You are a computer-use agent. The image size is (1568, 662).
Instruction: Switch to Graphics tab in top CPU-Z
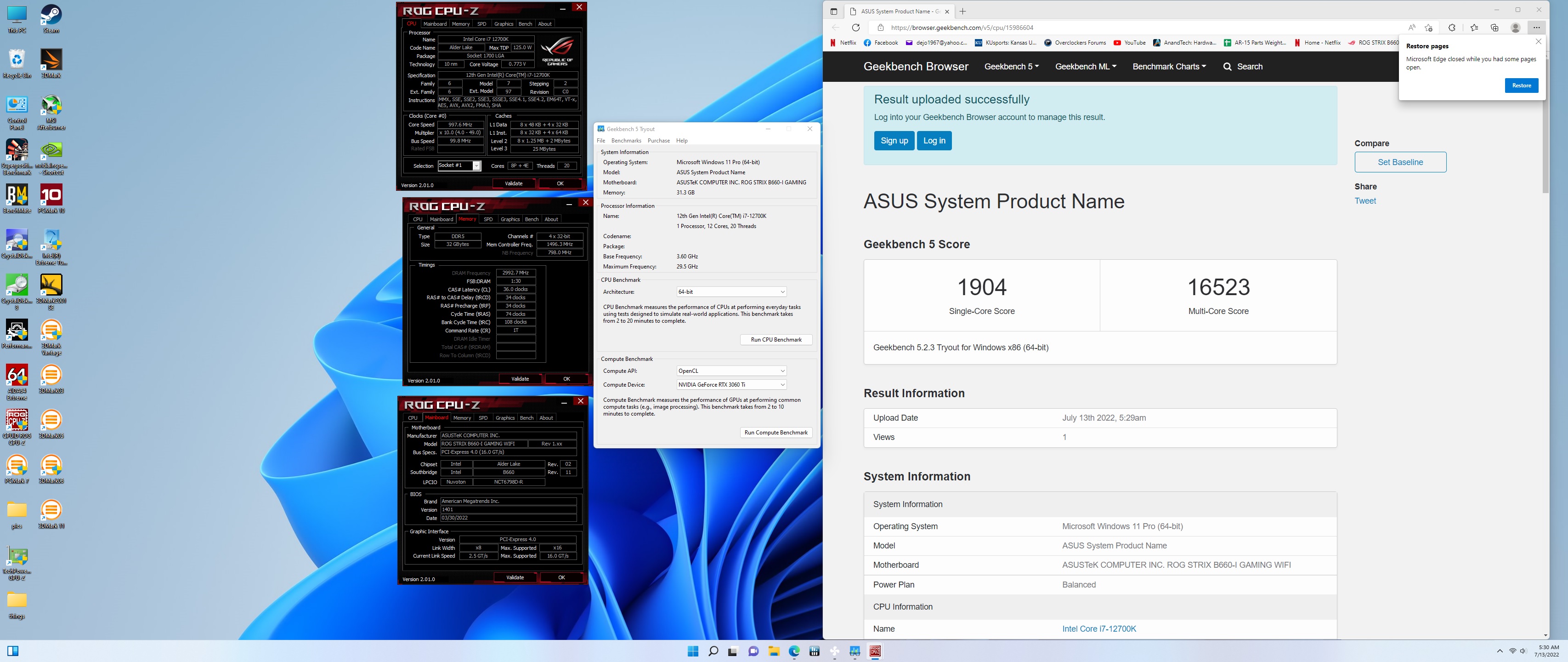click(504, 24)
